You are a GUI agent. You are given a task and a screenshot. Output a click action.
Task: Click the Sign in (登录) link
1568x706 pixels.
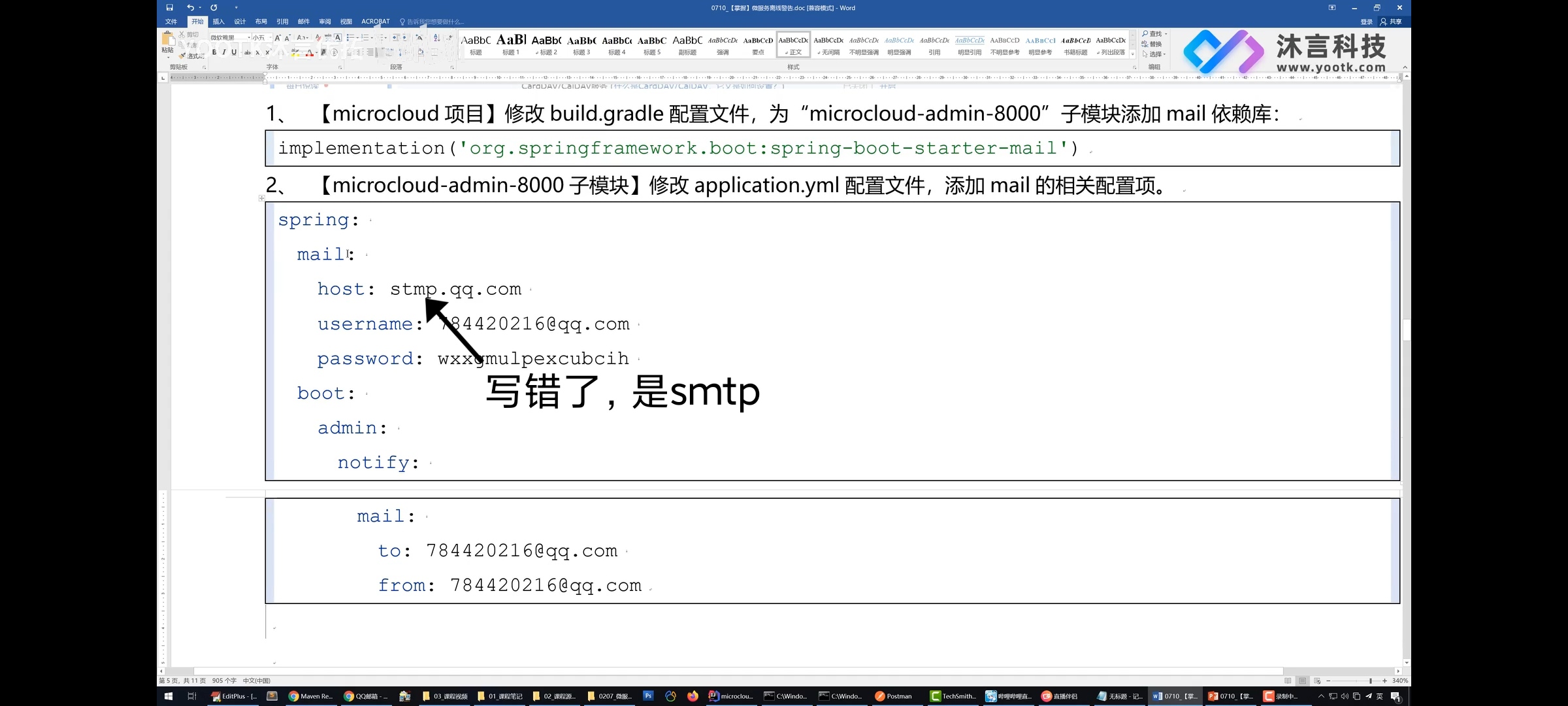point(1366,22)
